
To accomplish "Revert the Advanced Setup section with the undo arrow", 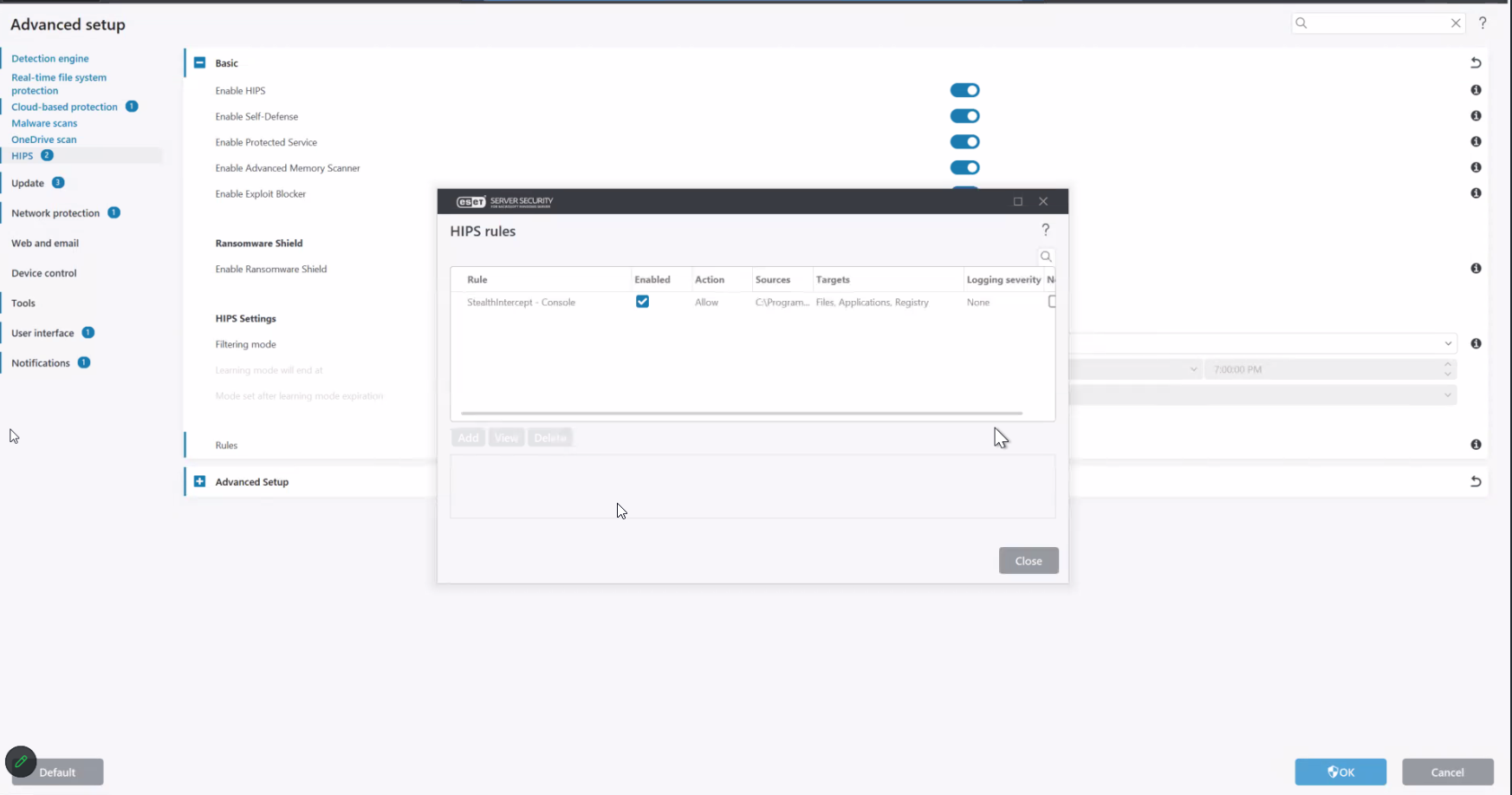I will (1476, 482).
